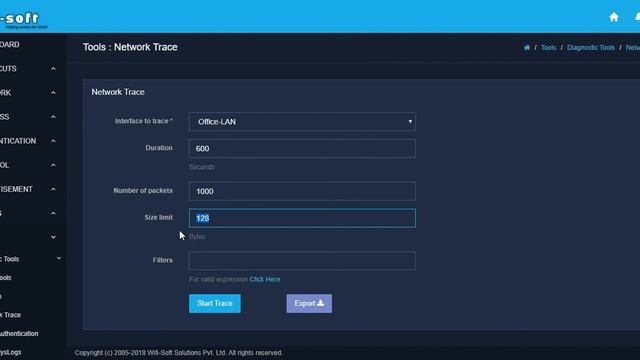The height and width of the screenshot is (360, 640).
Task: Open the home icon in breadcrumb trail
Action: (527, 48)
